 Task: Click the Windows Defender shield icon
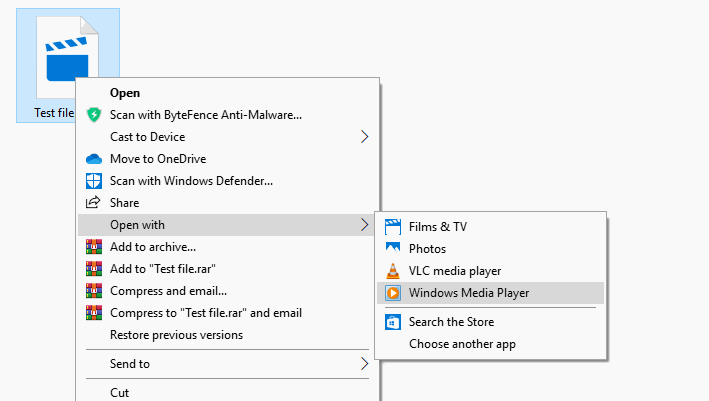tap(94, 181)
